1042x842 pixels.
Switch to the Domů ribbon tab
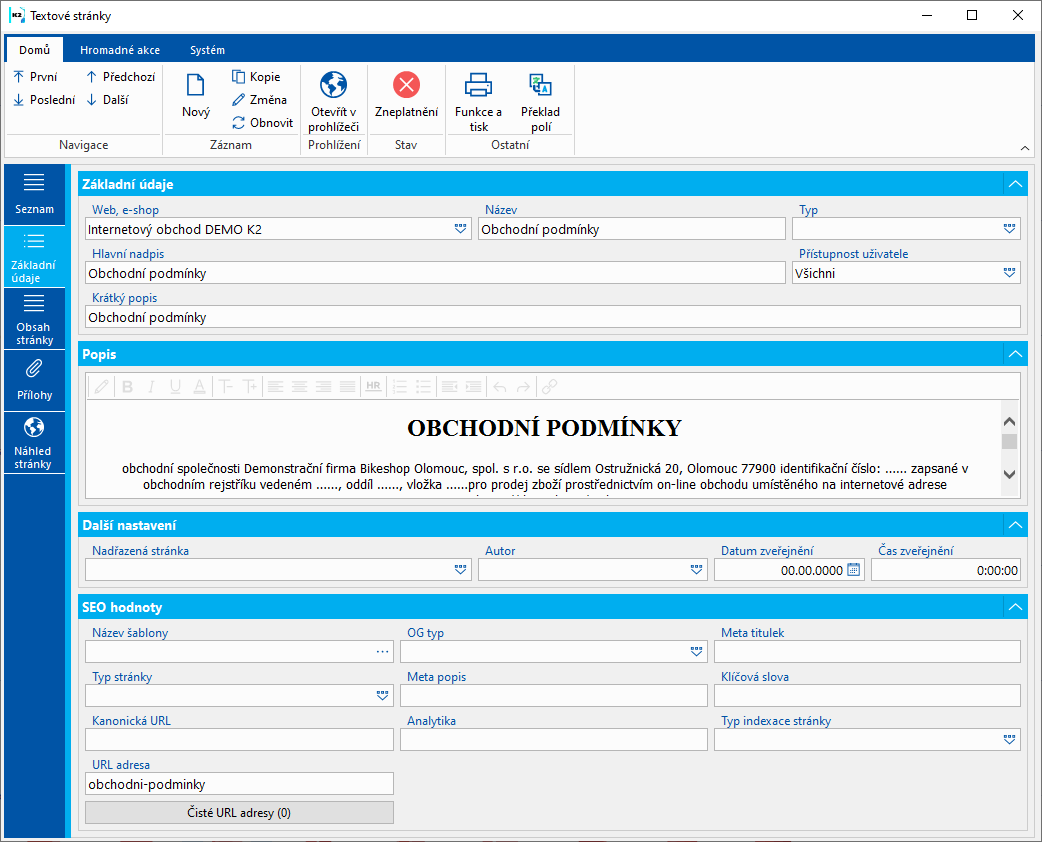[x=35, y=50]
